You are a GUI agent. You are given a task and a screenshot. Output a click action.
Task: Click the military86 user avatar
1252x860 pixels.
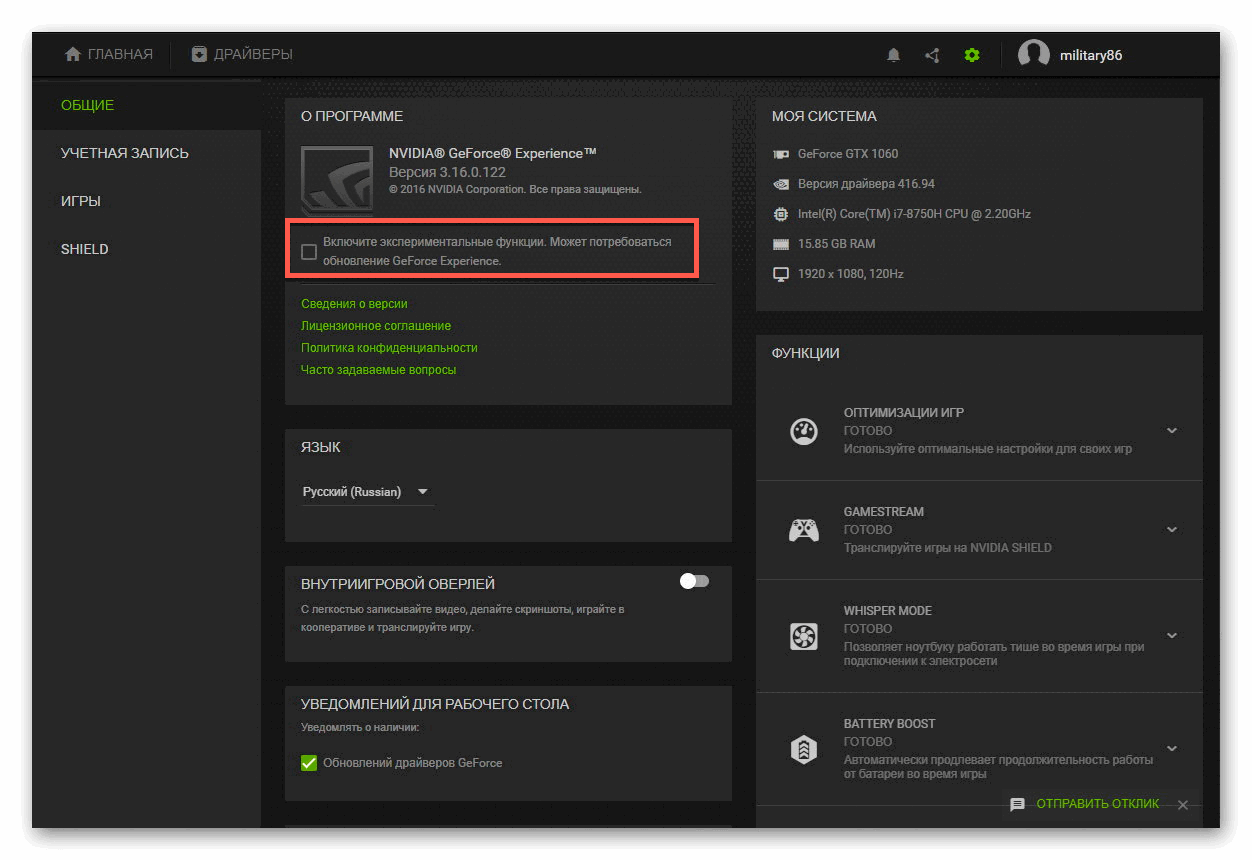click(1033, 55)
